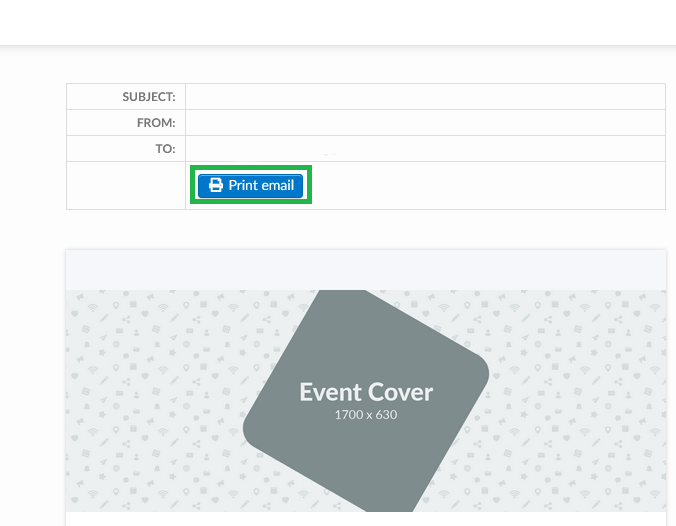Screen dimensions: 676x526
Task: Click the empty subject value cell
Action: (426, 97)
